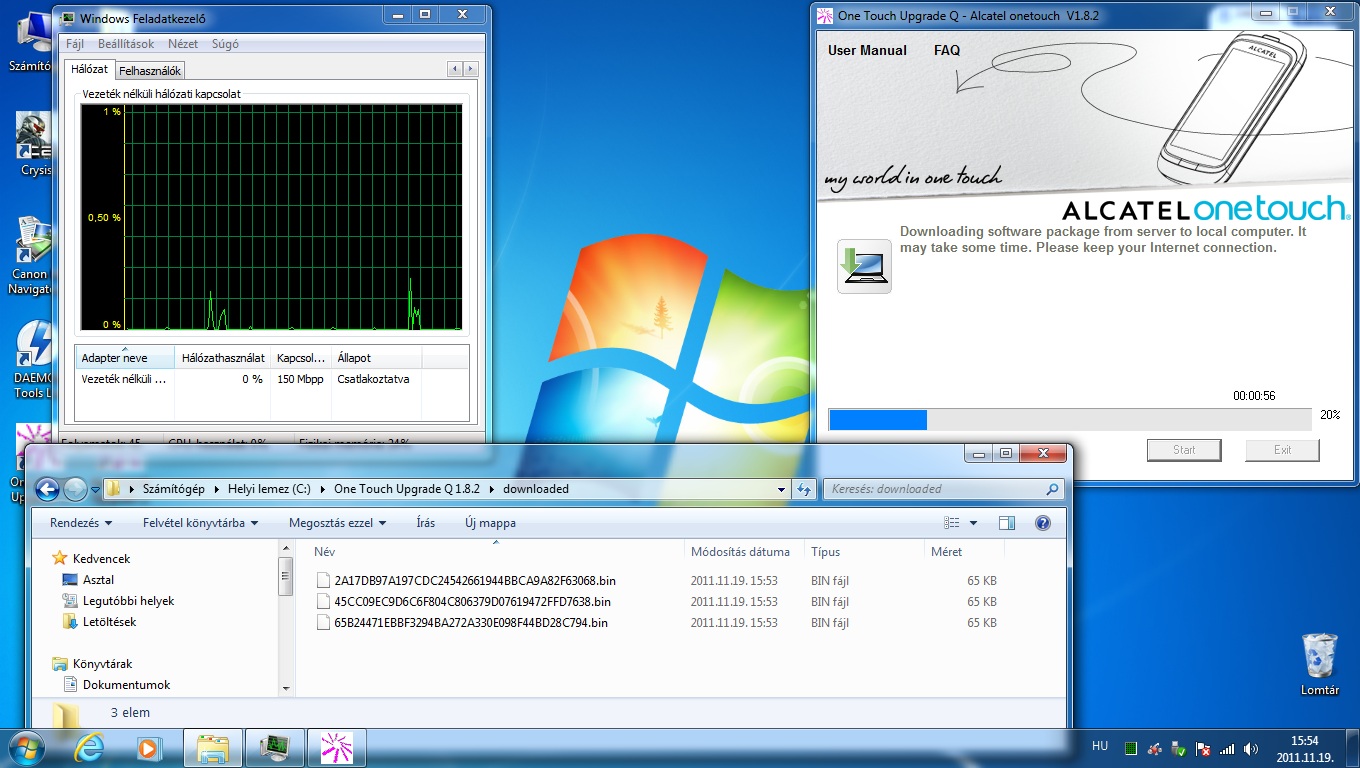Sort files by Méret column header
The image size is (1360, 768).
coord(964,552)
